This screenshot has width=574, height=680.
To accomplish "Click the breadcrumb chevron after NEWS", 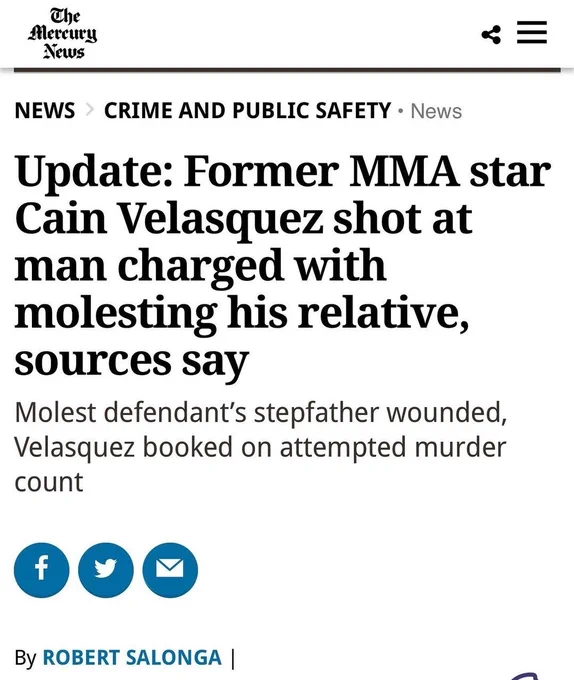I will [x=90, y=110].
